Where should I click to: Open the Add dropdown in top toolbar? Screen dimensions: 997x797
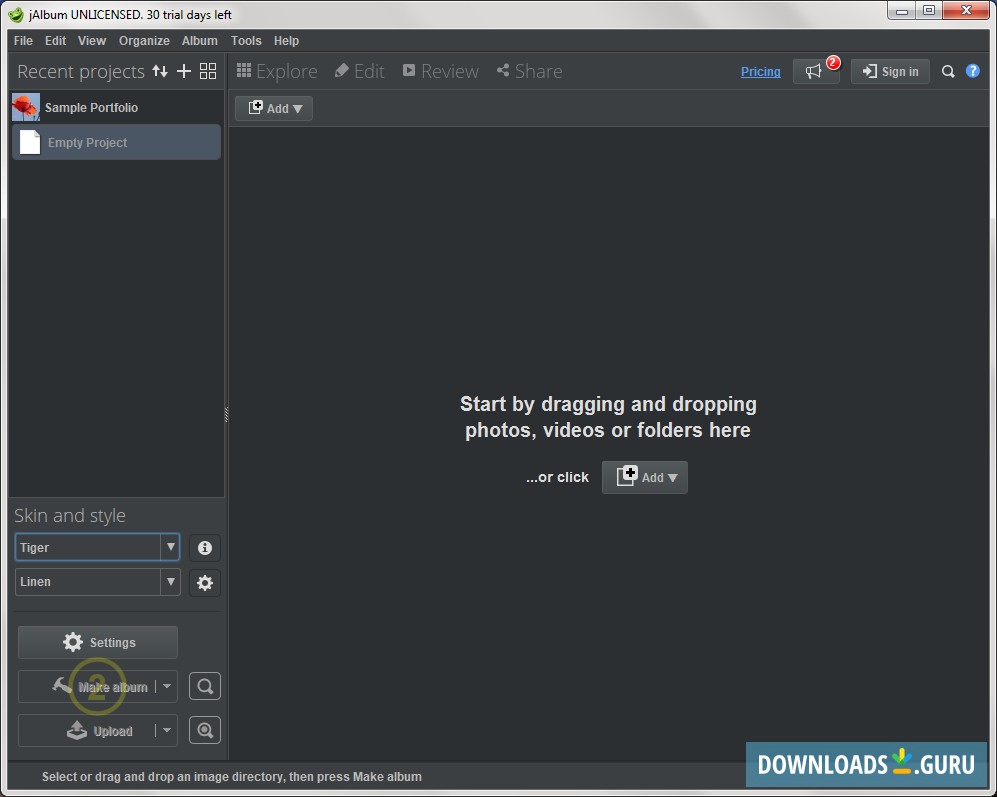point(274,108)
